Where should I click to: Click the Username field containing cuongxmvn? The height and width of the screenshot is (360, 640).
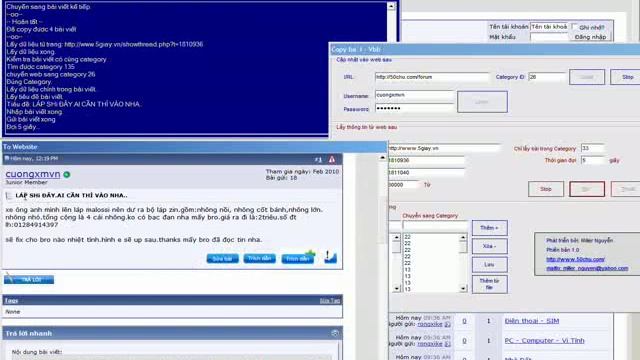tap(414, 95)
